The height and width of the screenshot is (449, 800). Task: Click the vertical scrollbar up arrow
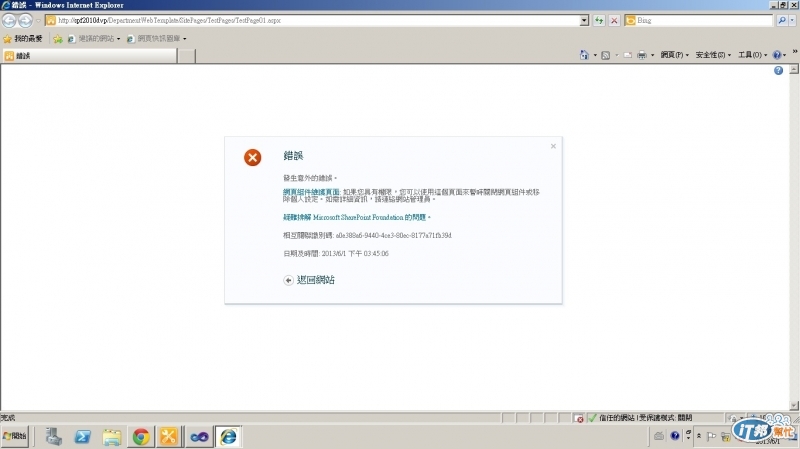(794, 69)
